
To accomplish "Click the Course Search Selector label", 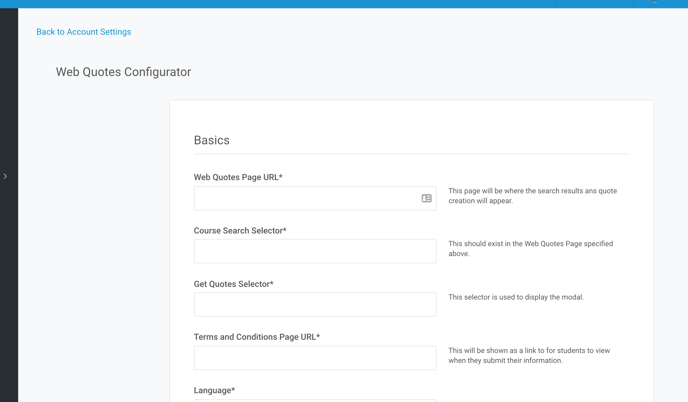I will click(x=240, y=230).
